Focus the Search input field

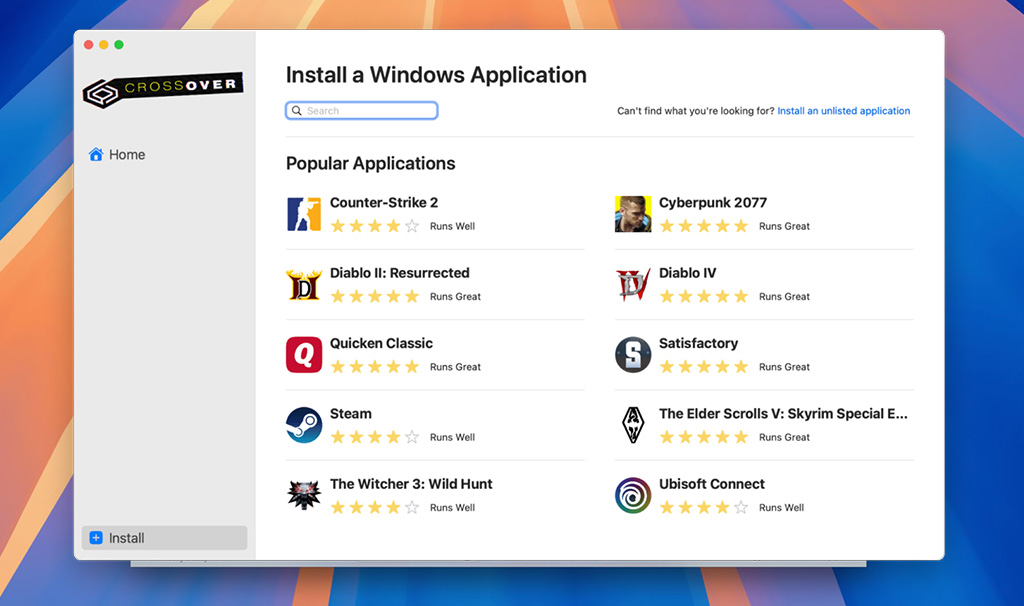click(x=362, y=110)
